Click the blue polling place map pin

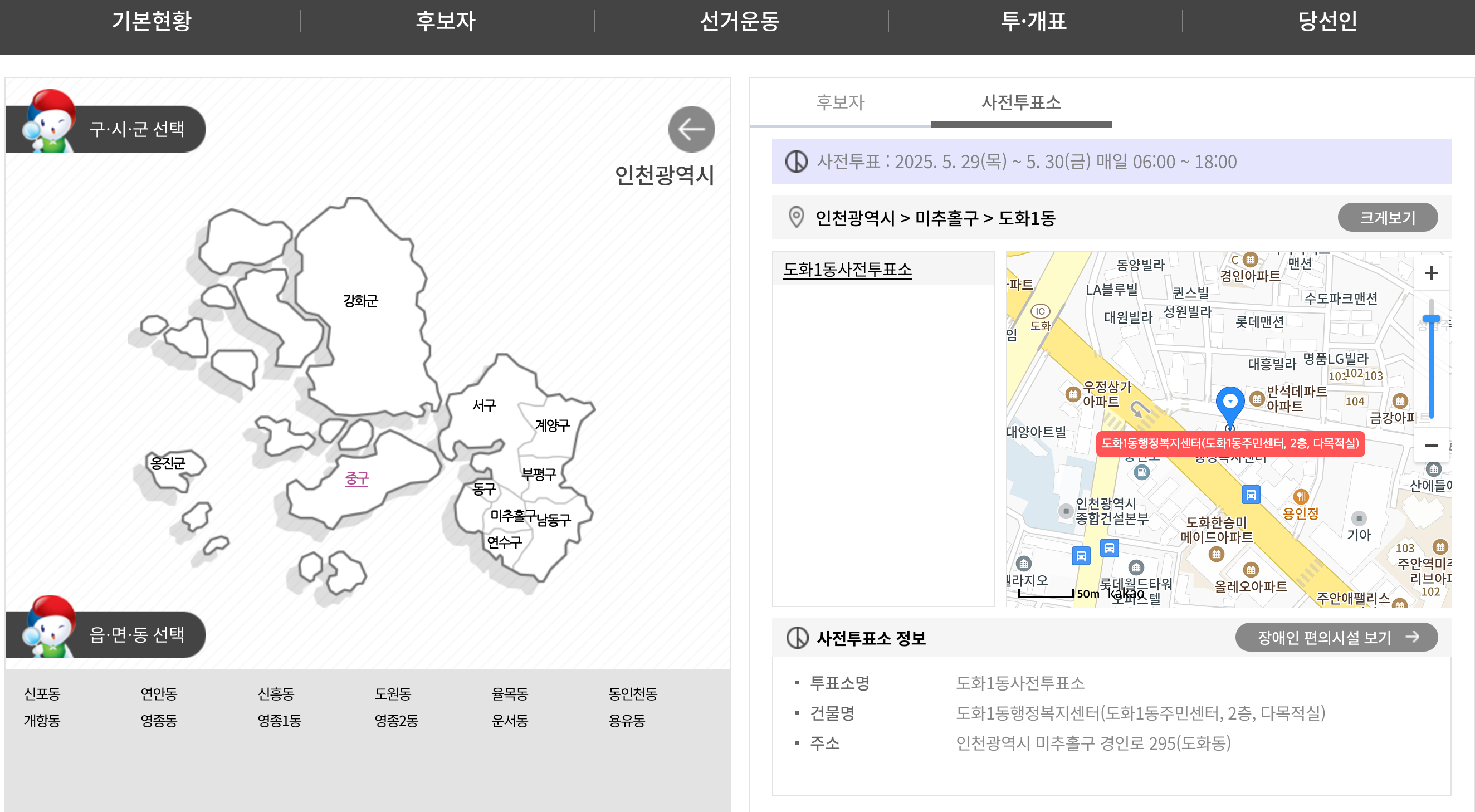(1229, 407)
